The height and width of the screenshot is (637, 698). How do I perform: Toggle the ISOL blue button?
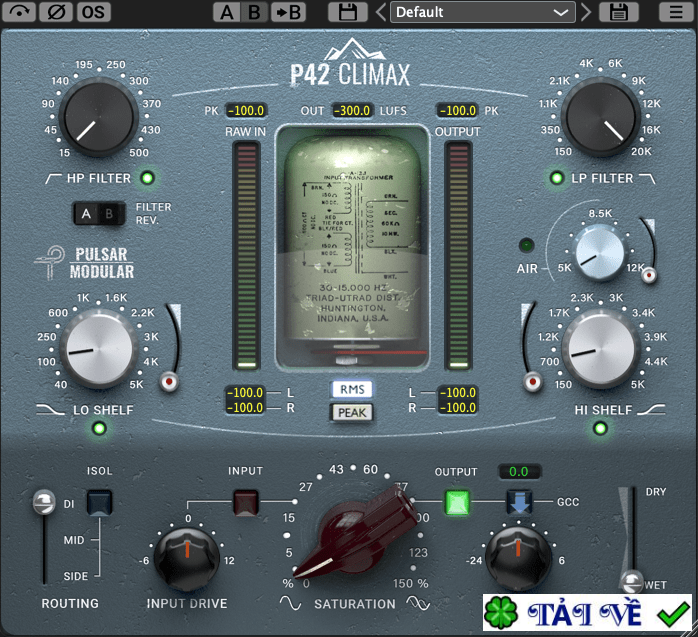99,502
